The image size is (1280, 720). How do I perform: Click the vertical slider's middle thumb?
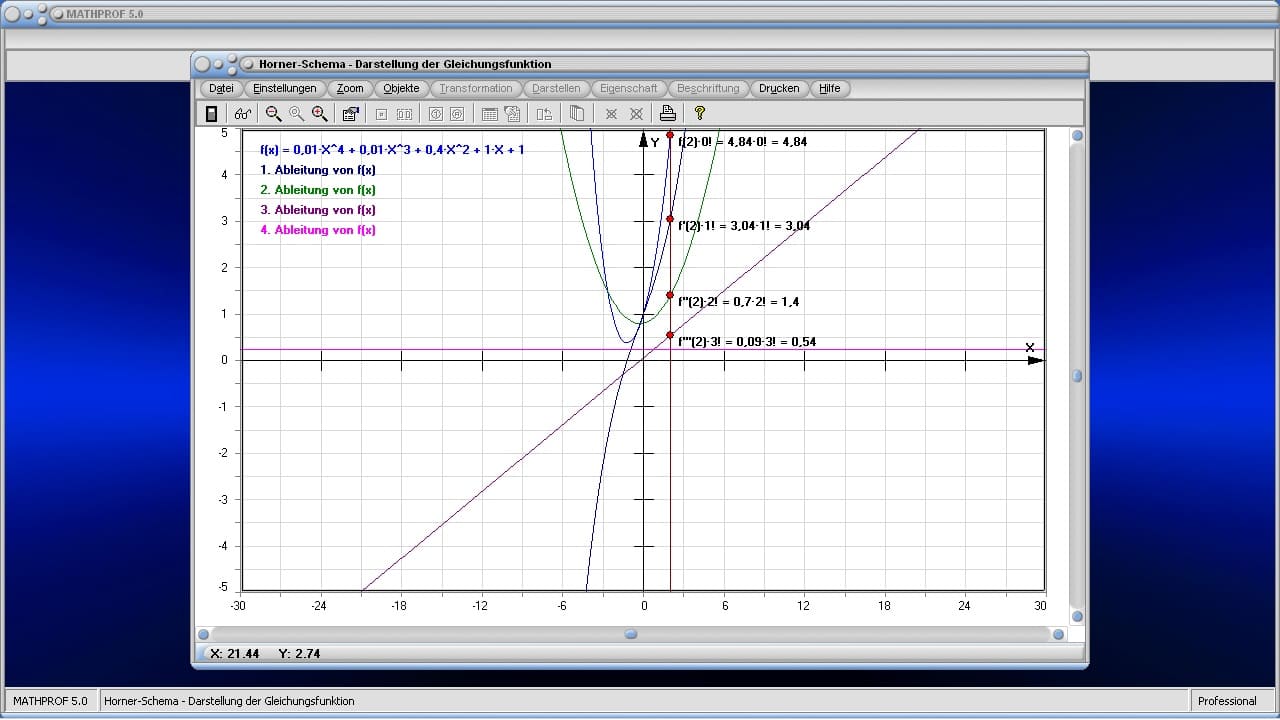[x=1077, y=376]
